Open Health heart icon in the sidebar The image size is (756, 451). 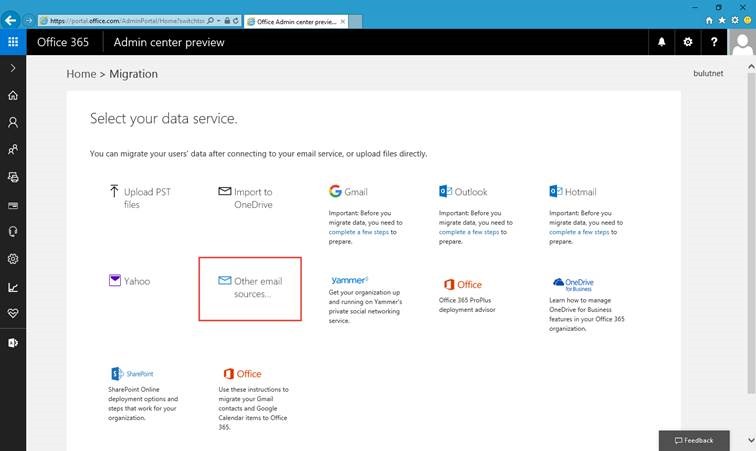13,314
